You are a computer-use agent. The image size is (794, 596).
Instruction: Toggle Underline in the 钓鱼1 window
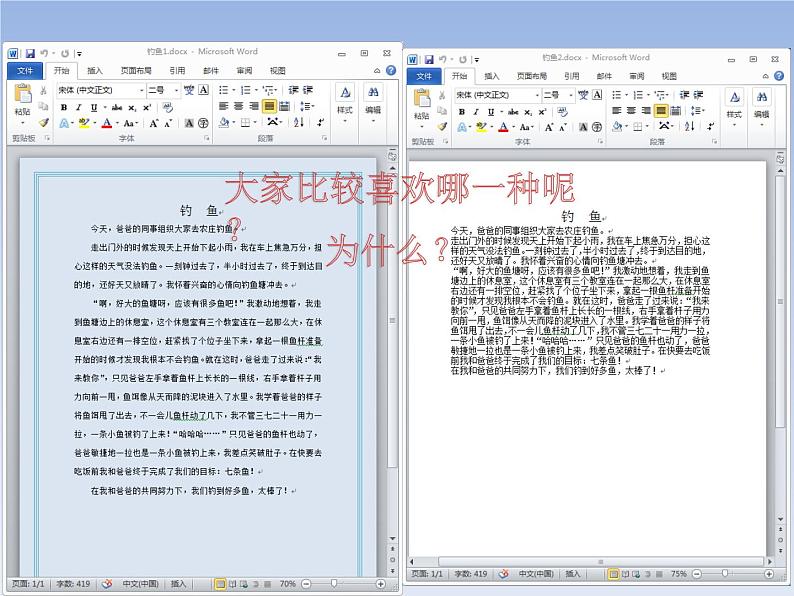click(94, 107)
